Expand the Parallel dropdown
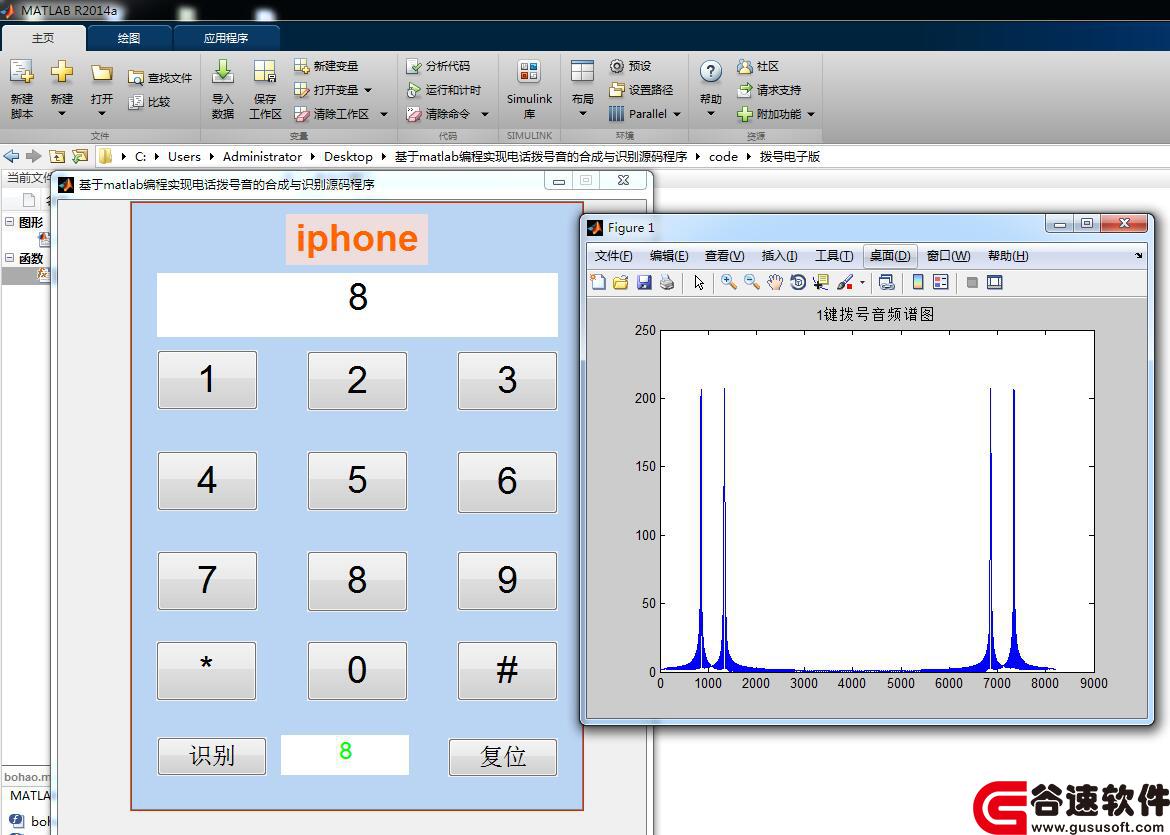1170x835 pixels. [677, 114]
